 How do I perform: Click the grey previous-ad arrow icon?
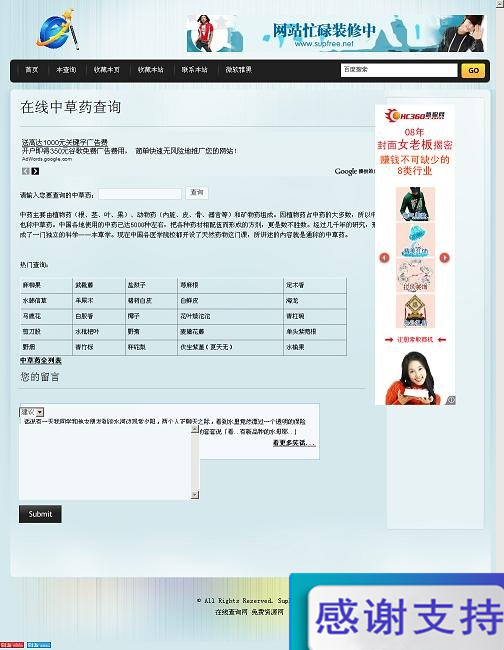(x=26, y=171)
